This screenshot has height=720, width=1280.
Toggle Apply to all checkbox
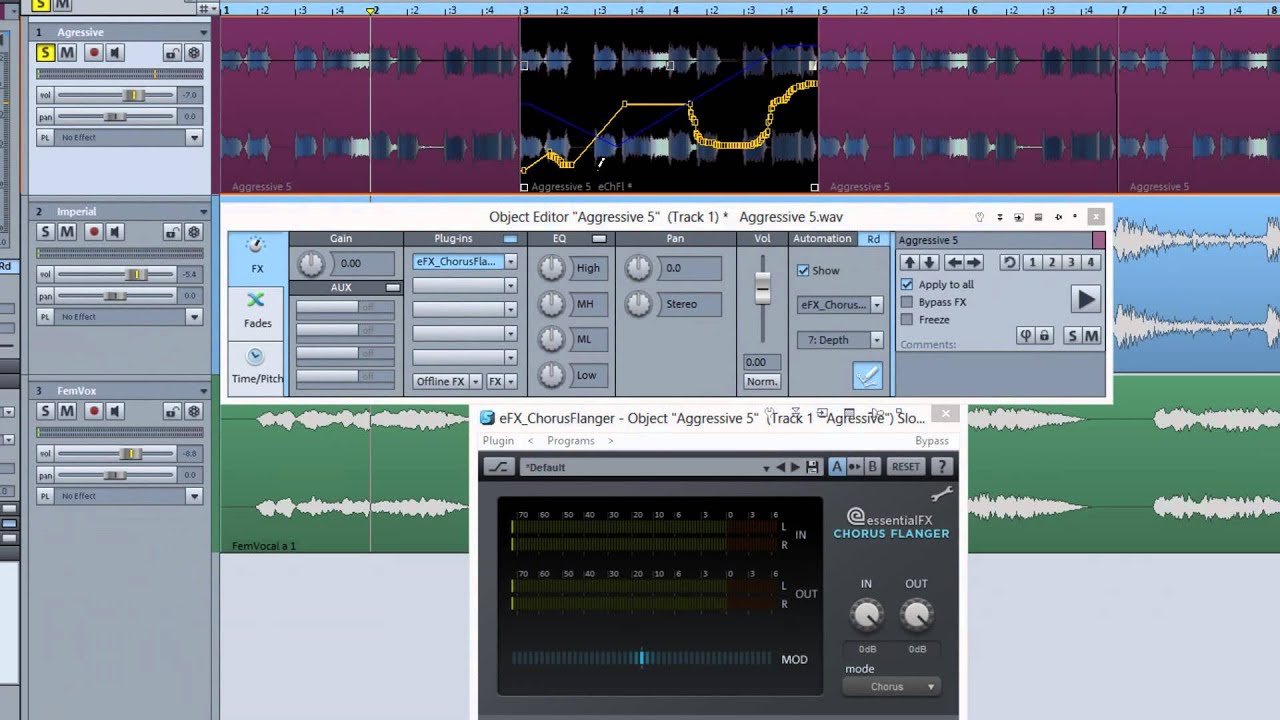pyautogui.click(x=907, y=284)
